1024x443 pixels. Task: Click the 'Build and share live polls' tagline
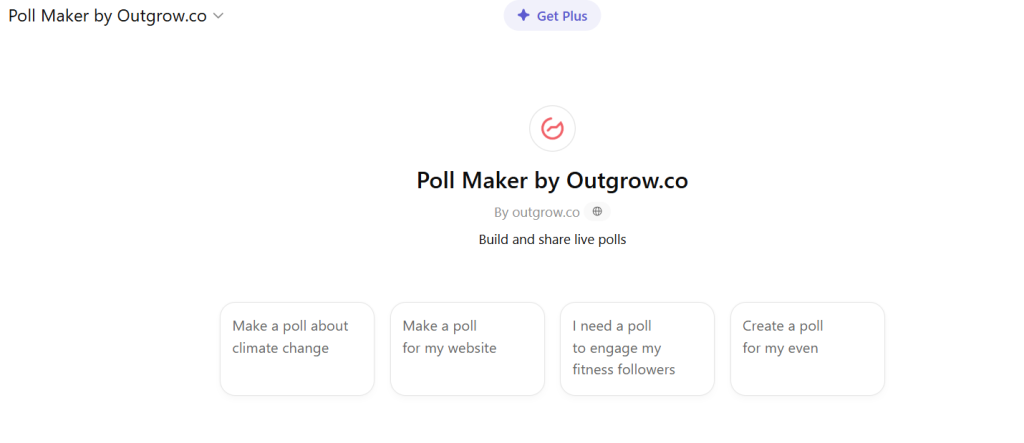(x=552, y=240)
